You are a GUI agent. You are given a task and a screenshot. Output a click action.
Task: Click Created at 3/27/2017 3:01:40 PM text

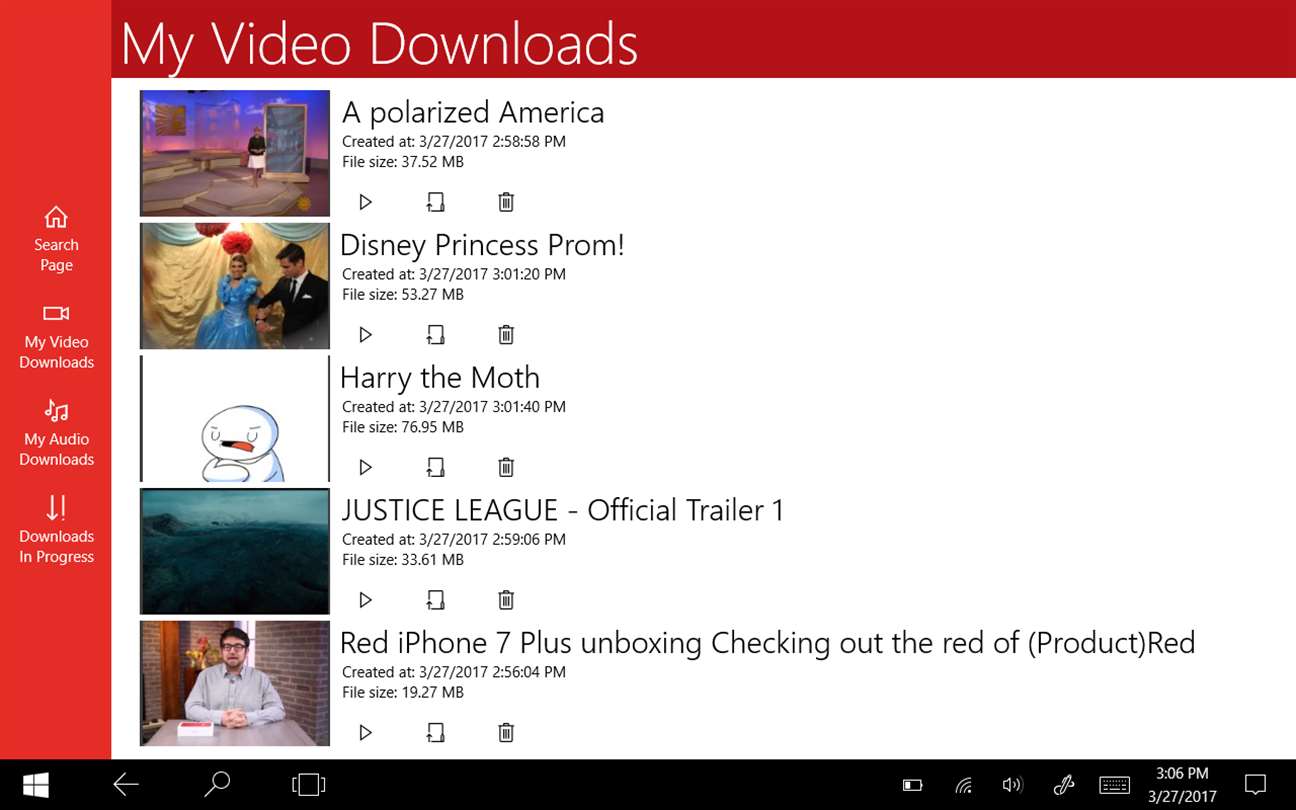[x=454, y=407]
